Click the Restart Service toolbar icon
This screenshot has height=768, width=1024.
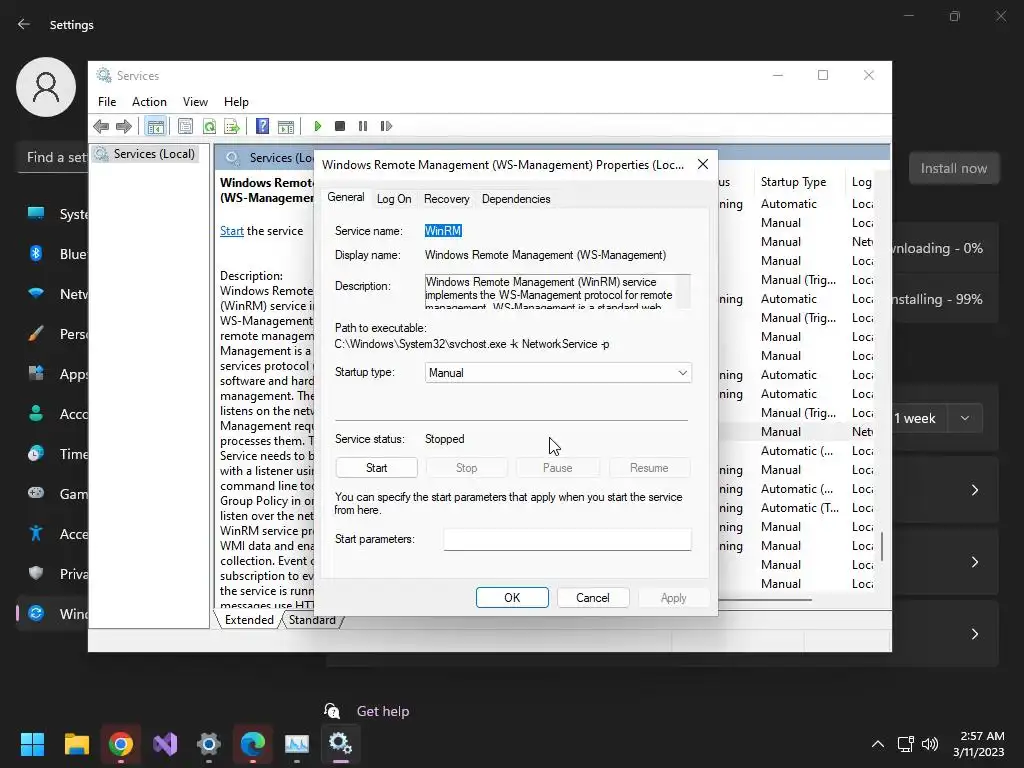coord(386,126)
